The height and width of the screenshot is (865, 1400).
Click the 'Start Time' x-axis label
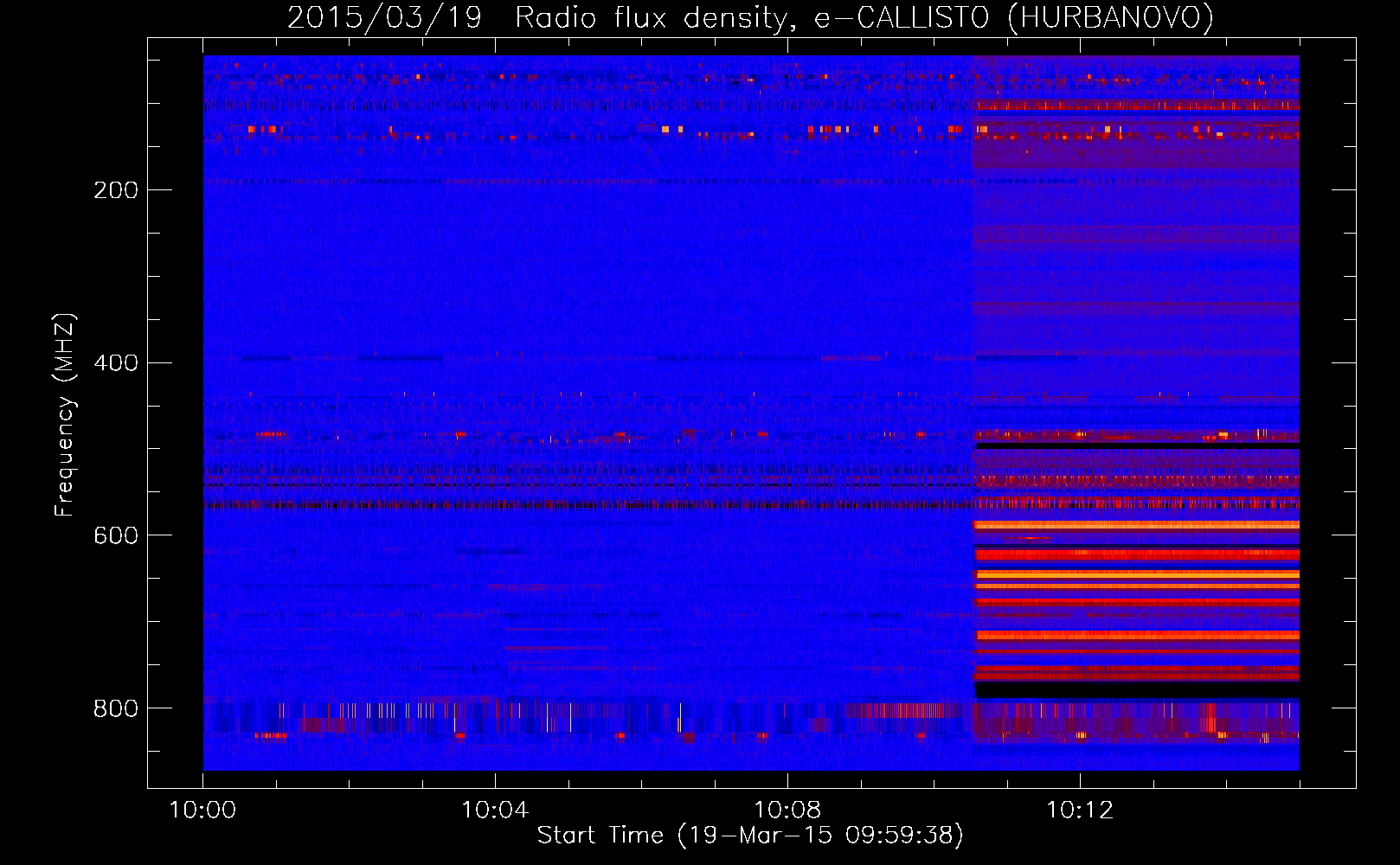pos(750,836)
